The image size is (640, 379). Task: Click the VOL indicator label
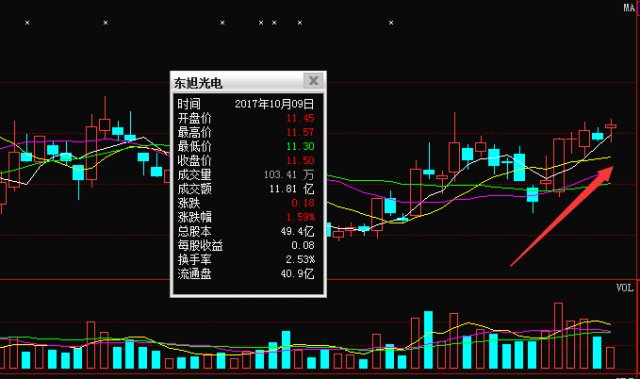624,288
